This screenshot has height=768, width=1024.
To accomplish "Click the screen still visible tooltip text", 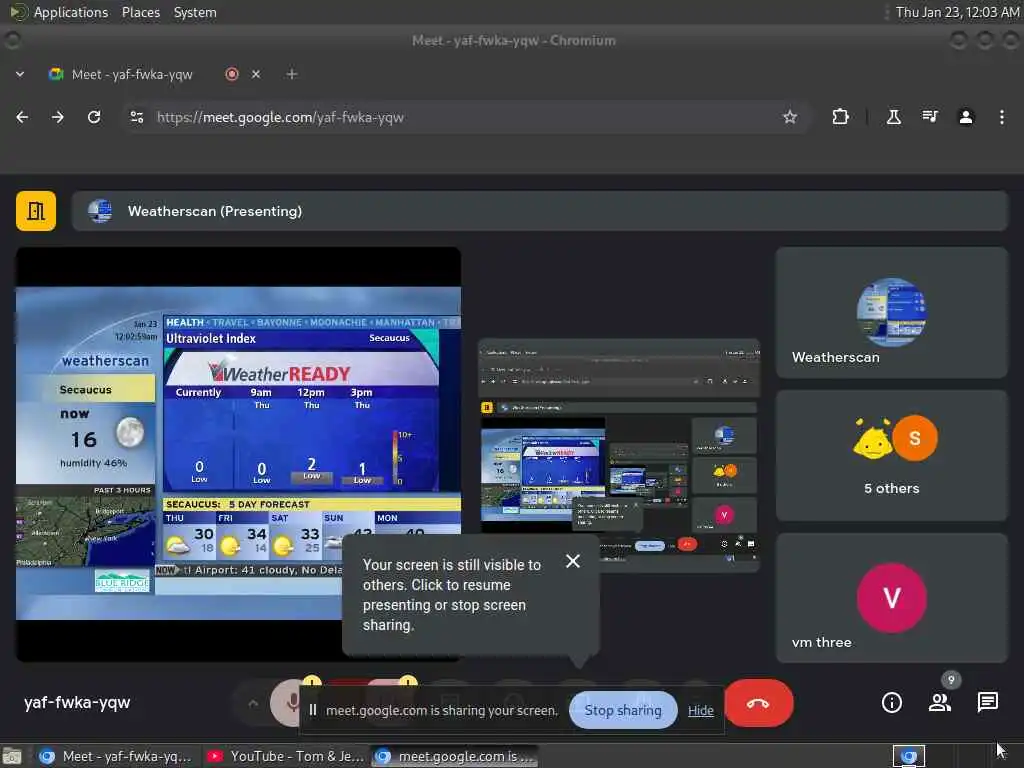I will tap(452, 594).
